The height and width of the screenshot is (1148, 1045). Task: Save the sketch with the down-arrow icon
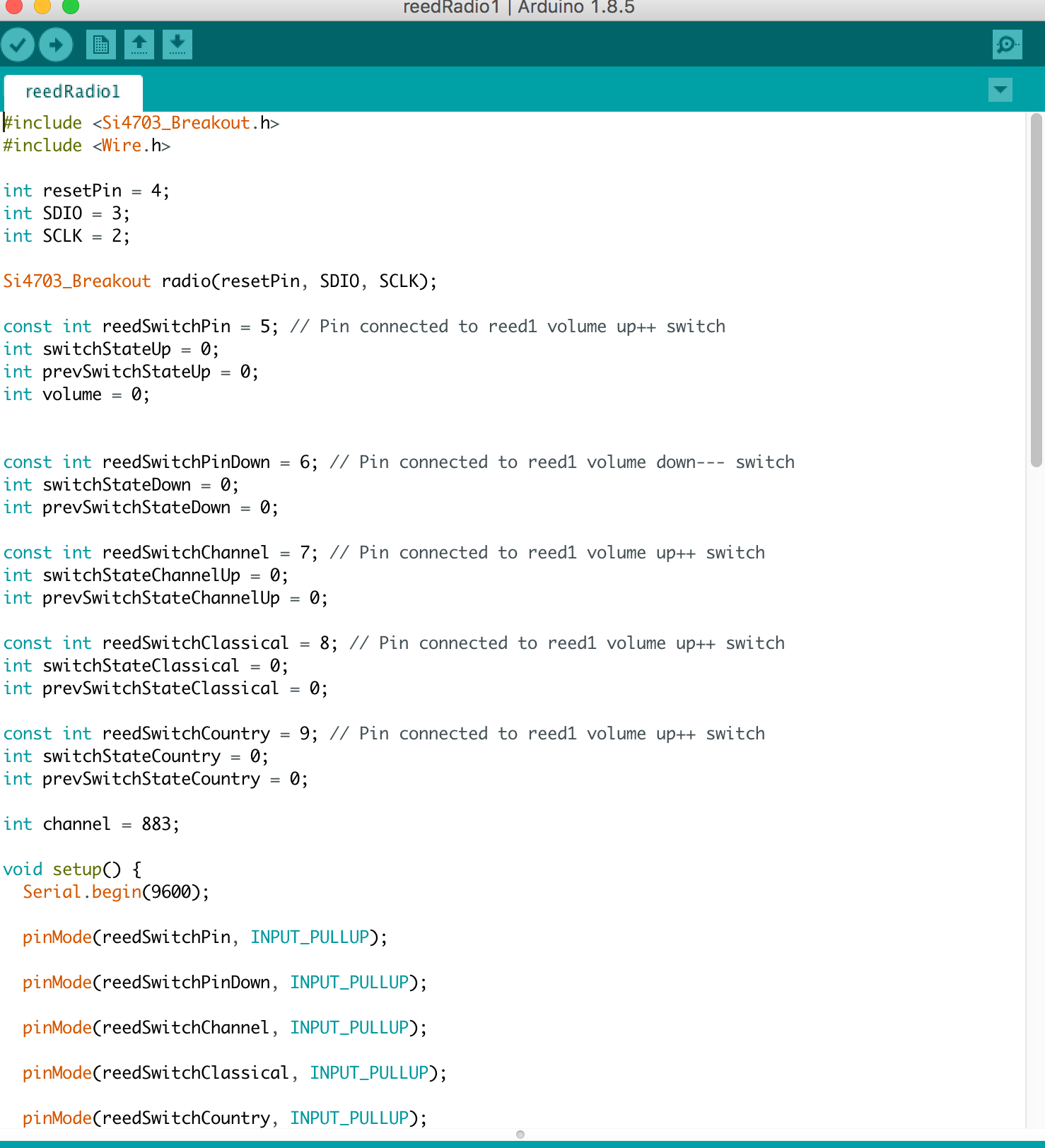point(177,45)
